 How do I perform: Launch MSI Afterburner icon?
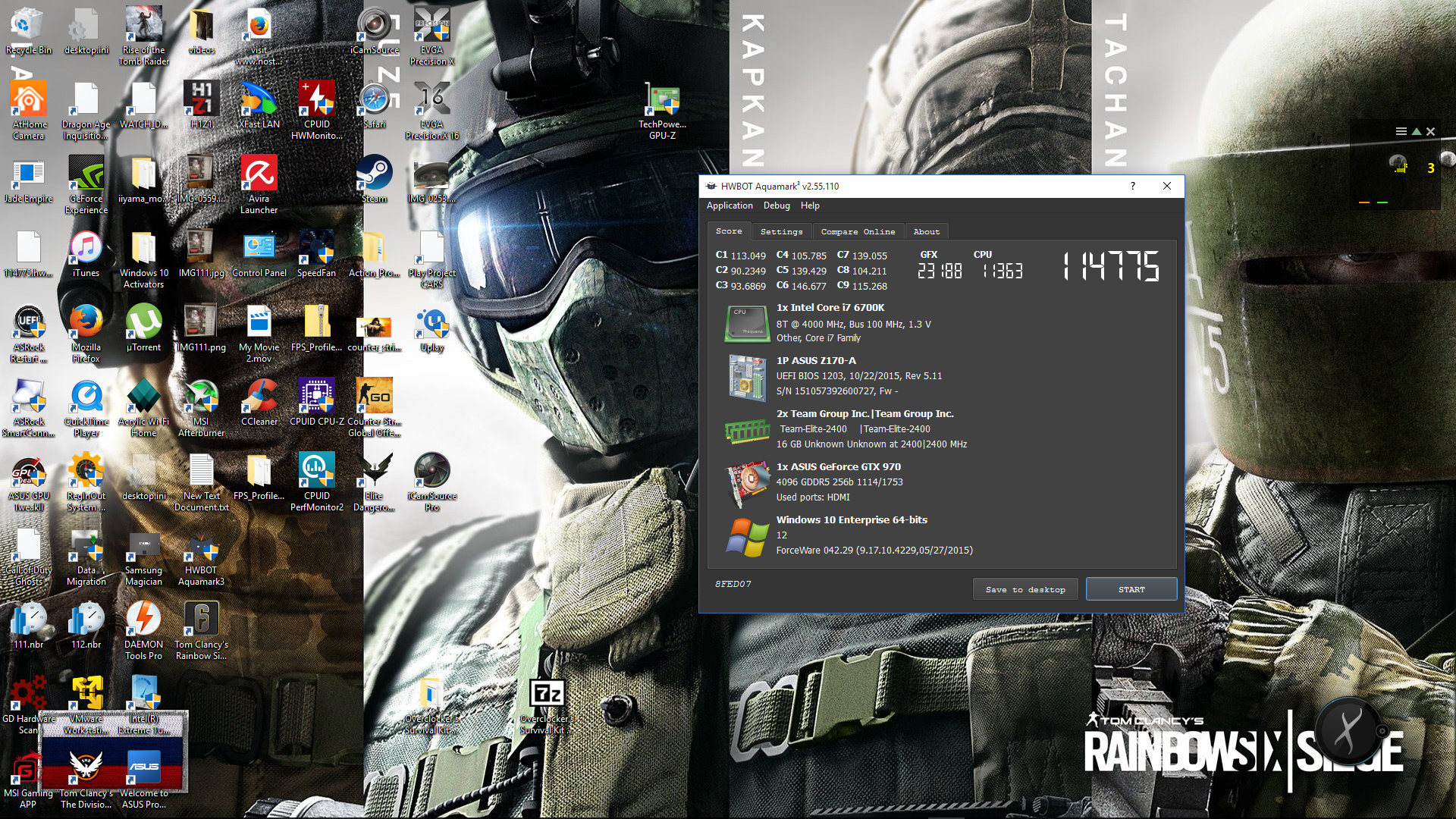(202, 408)
